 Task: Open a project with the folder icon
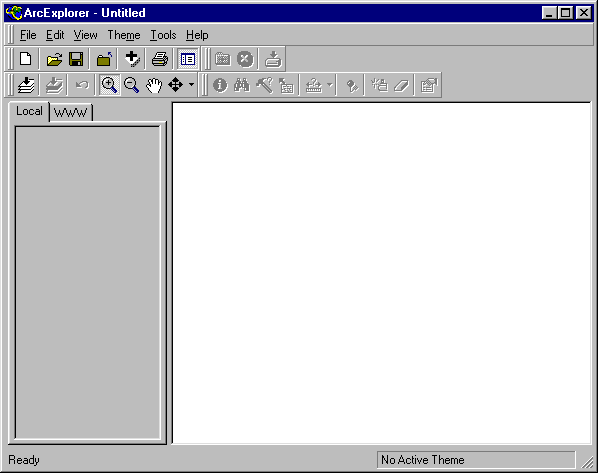(x=54, y=59)
